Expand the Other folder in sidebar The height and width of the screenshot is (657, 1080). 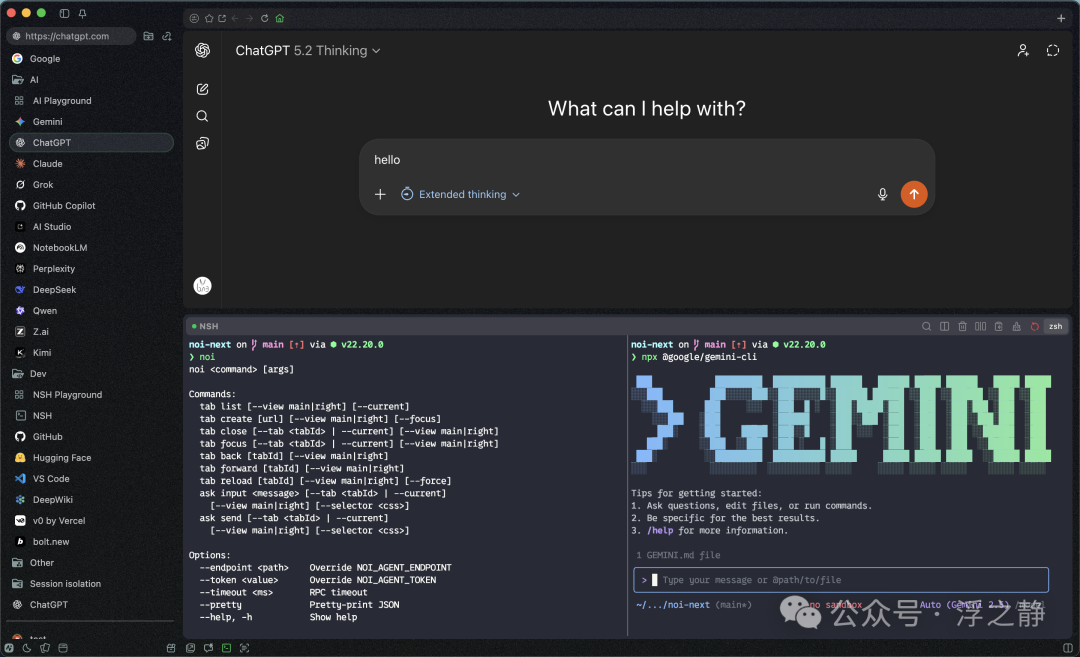[32, 563]
